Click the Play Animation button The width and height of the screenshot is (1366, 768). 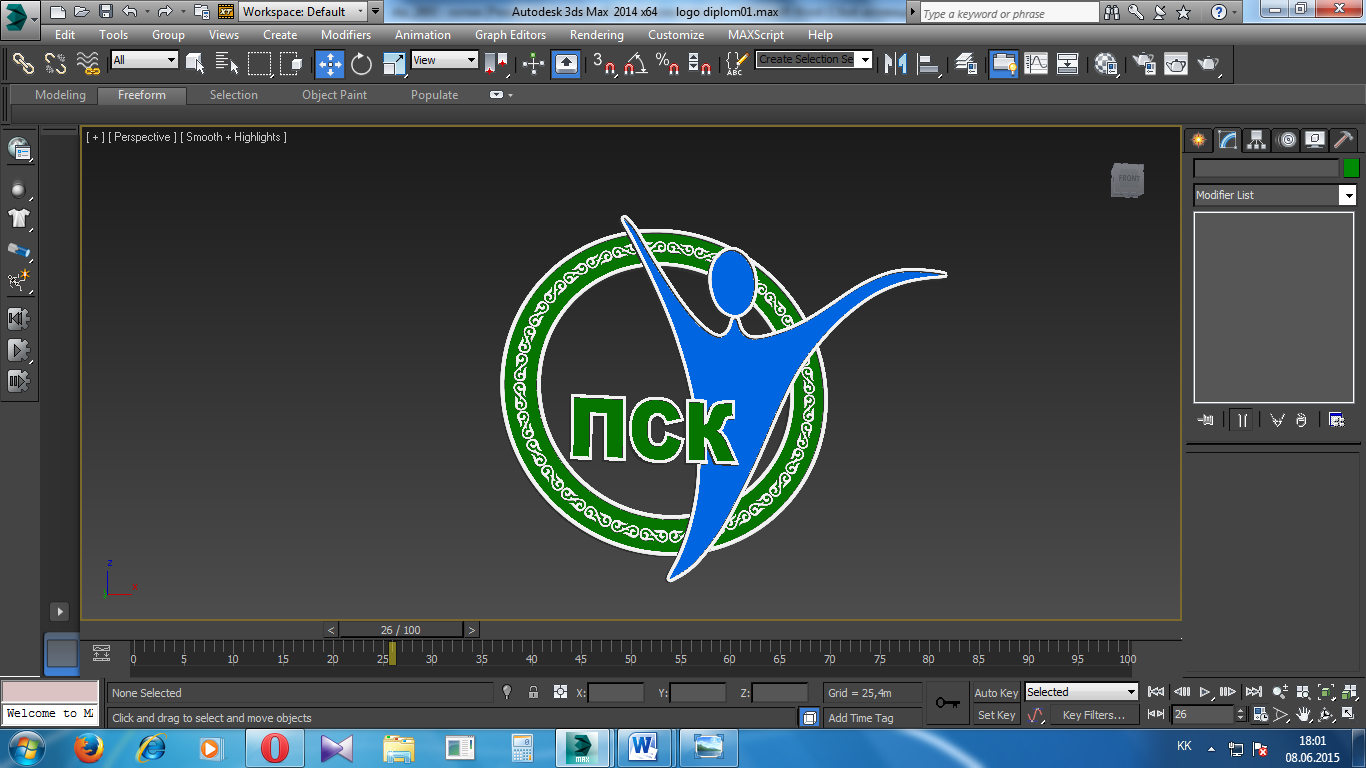click(1206, 691)
